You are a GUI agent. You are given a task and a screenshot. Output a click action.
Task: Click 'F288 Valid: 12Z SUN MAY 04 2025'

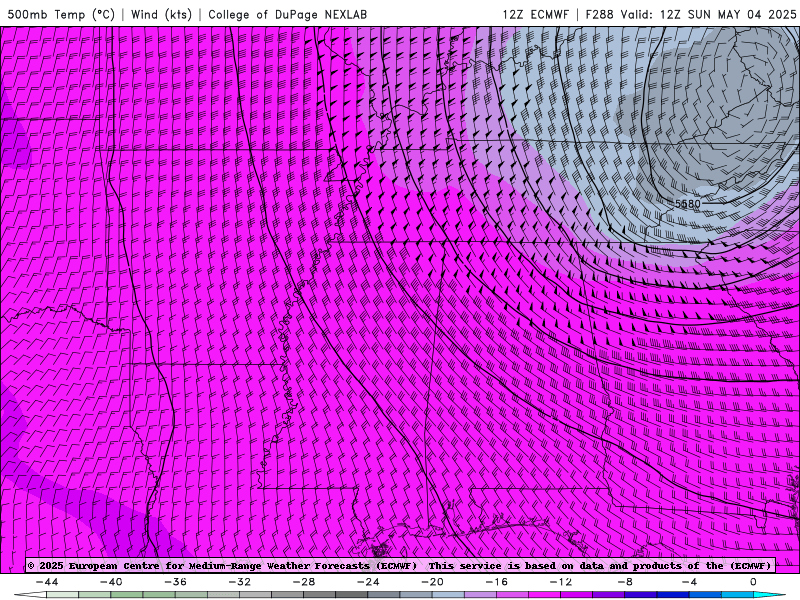pyautogui.click(x=691, y=14)
